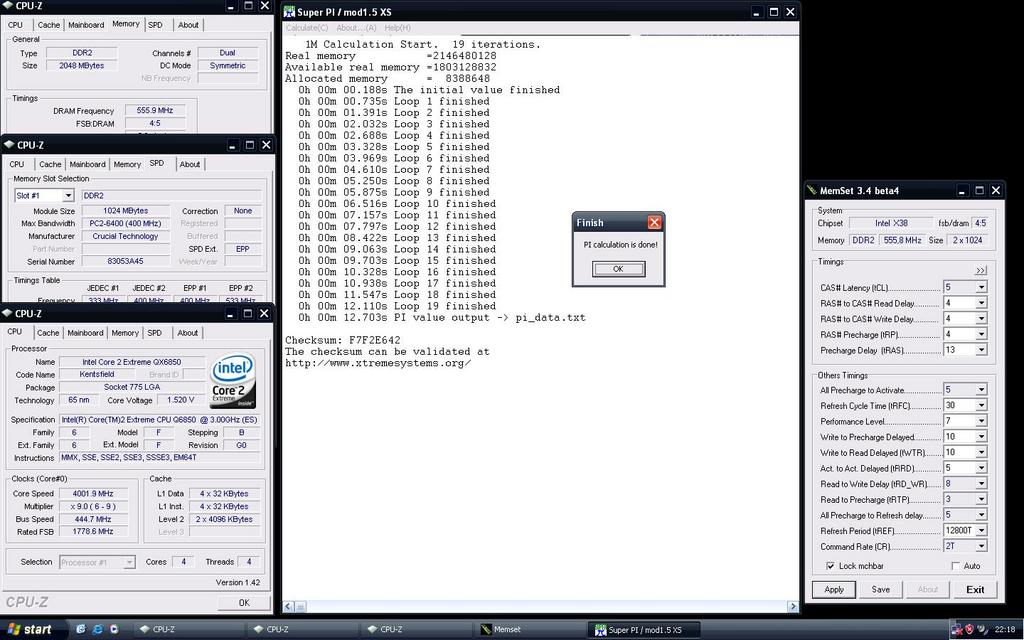Open the CAS# Latency (tCL) dropdown
This screenshot has height=640, width=1024.
click(981, 287)
